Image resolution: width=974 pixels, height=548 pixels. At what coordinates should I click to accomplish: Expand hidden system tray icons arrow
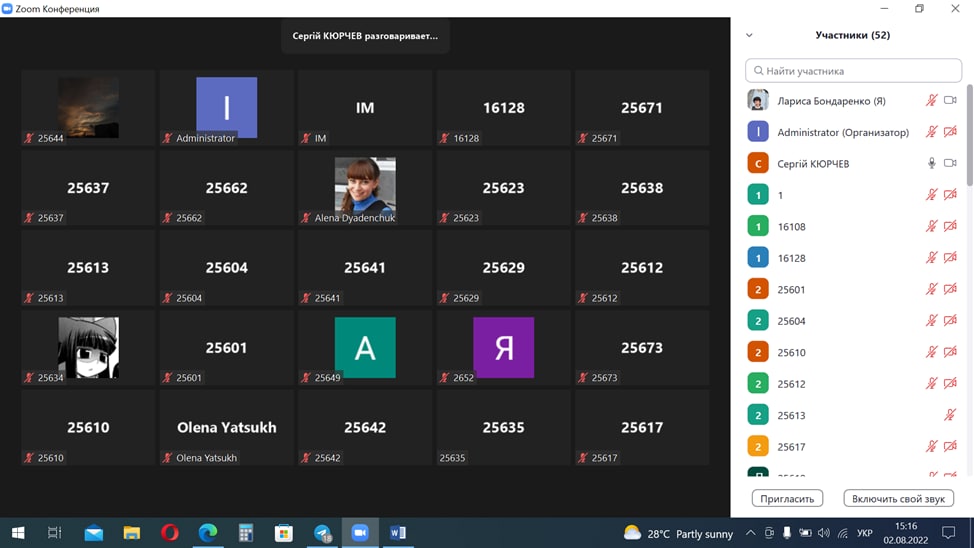tap(750, 533)
